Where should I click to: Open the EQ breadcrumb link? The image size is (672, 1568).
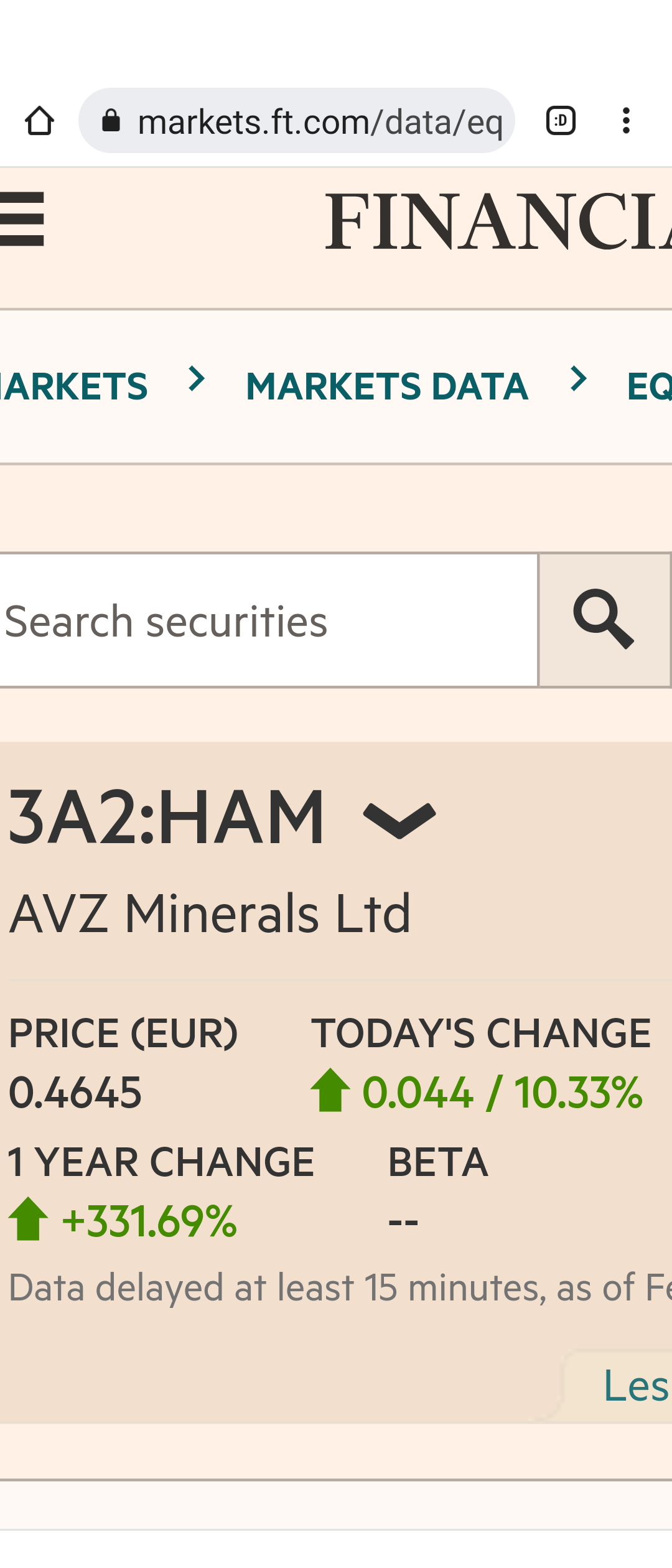coord(649,386)
